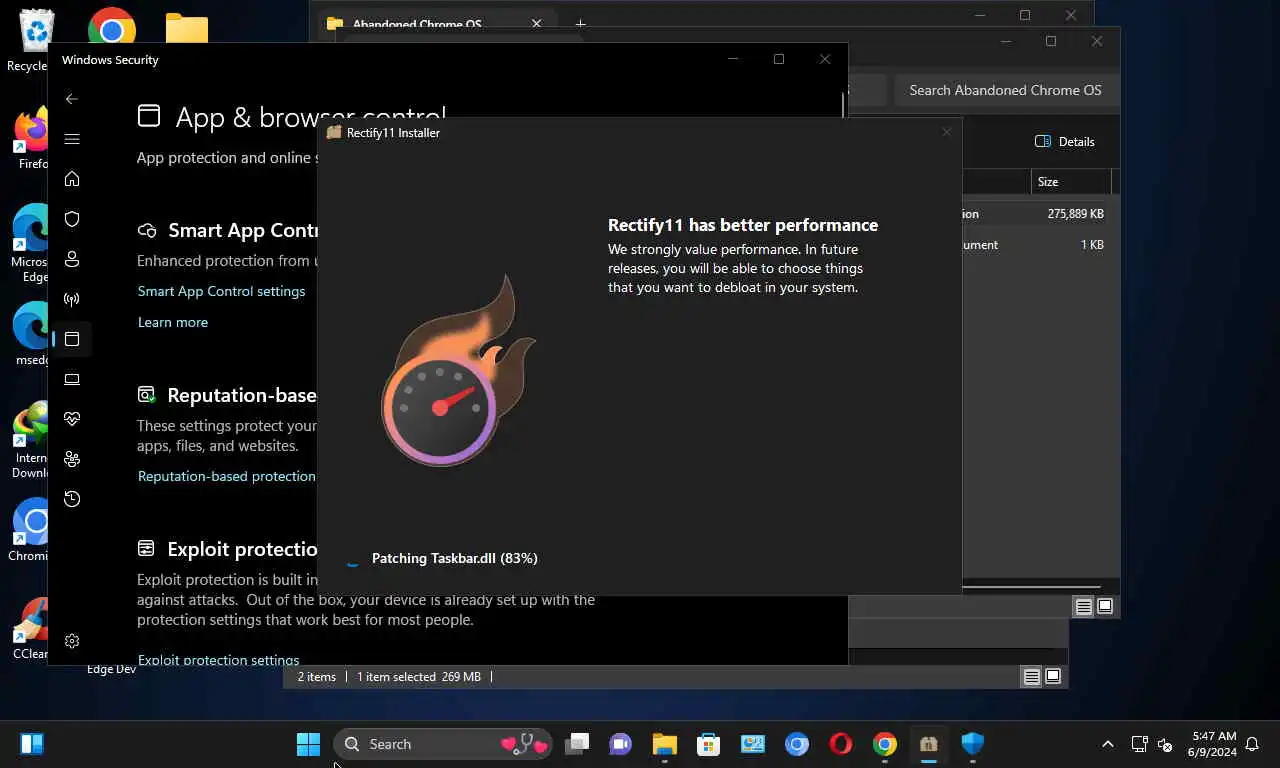Select App & browser control sidebar icon
The height and width of the screenshot is (768, 1280).
coord(72,339)
